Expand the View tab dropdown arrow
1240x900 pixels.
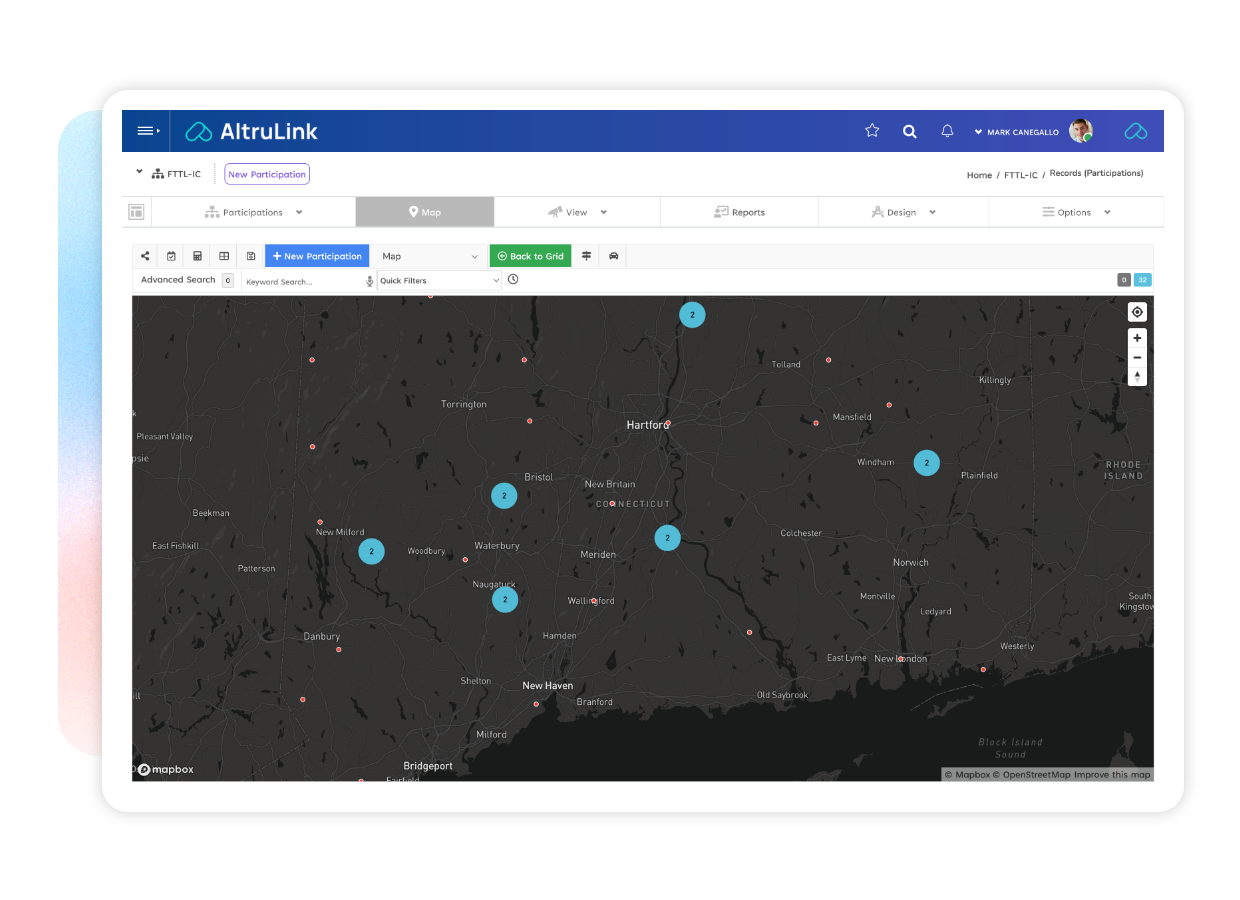pos(604,212)
